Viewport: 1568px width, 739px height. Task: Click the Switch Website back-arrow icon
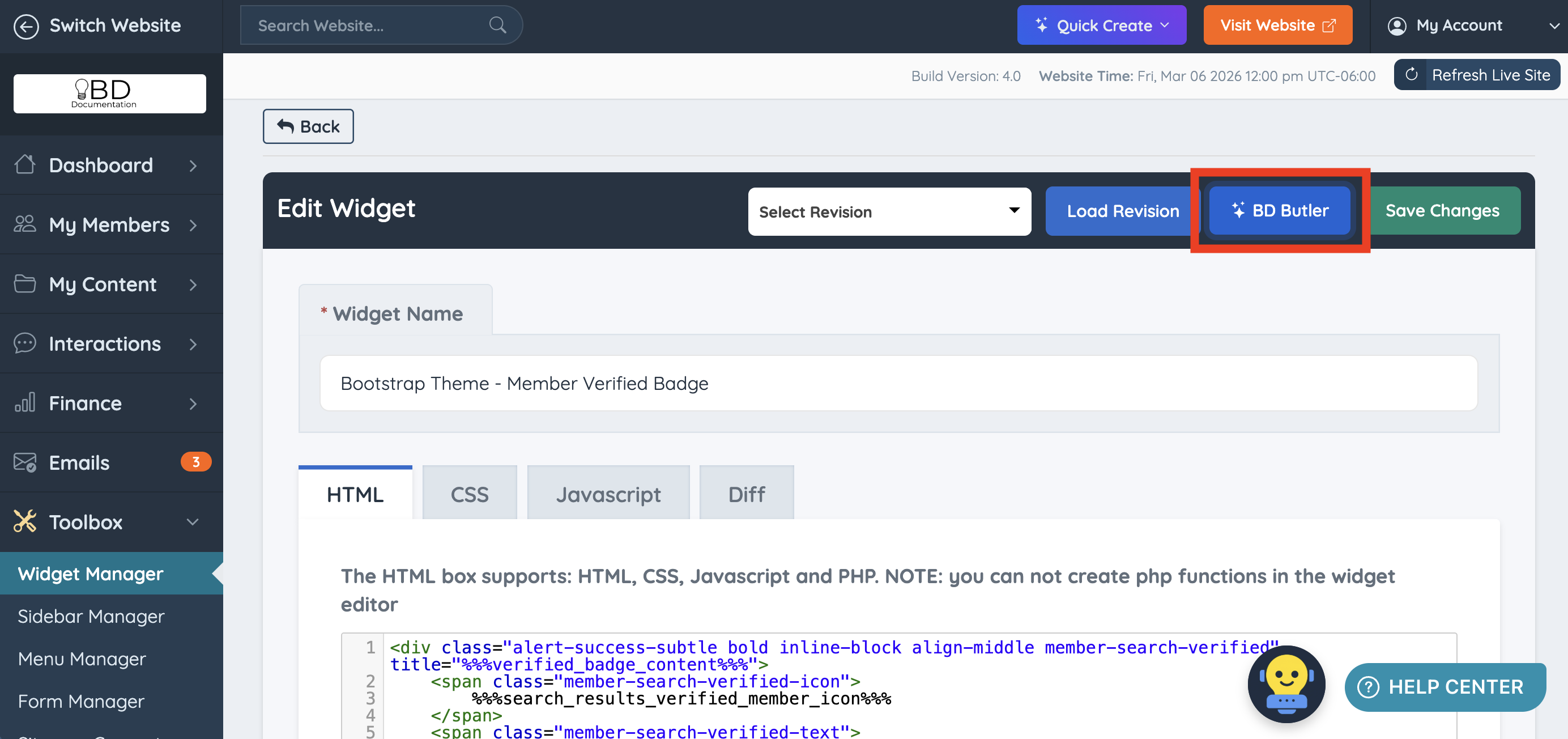click(26, 26)
